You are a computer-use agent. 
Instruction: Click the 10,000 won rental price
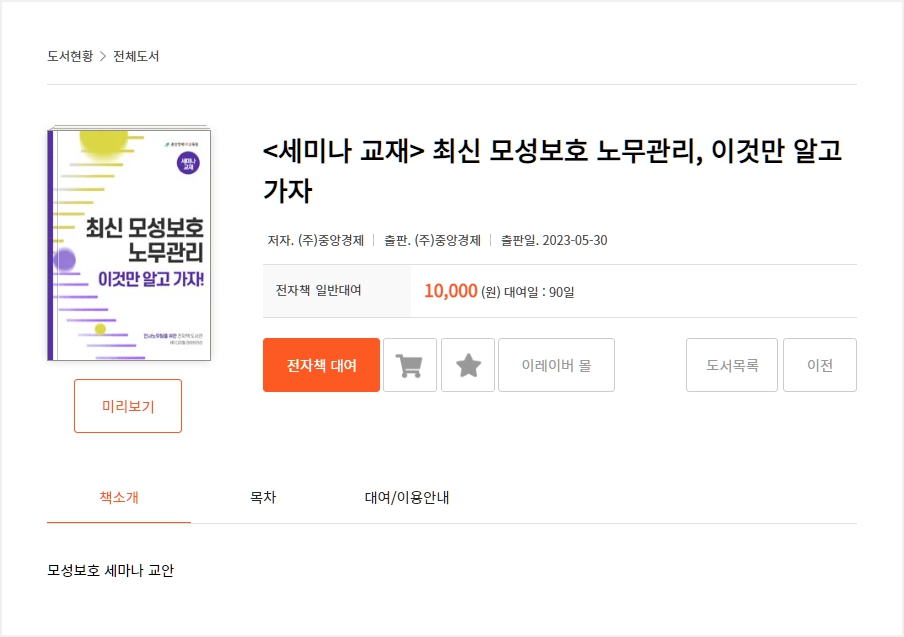pos(450,291)
